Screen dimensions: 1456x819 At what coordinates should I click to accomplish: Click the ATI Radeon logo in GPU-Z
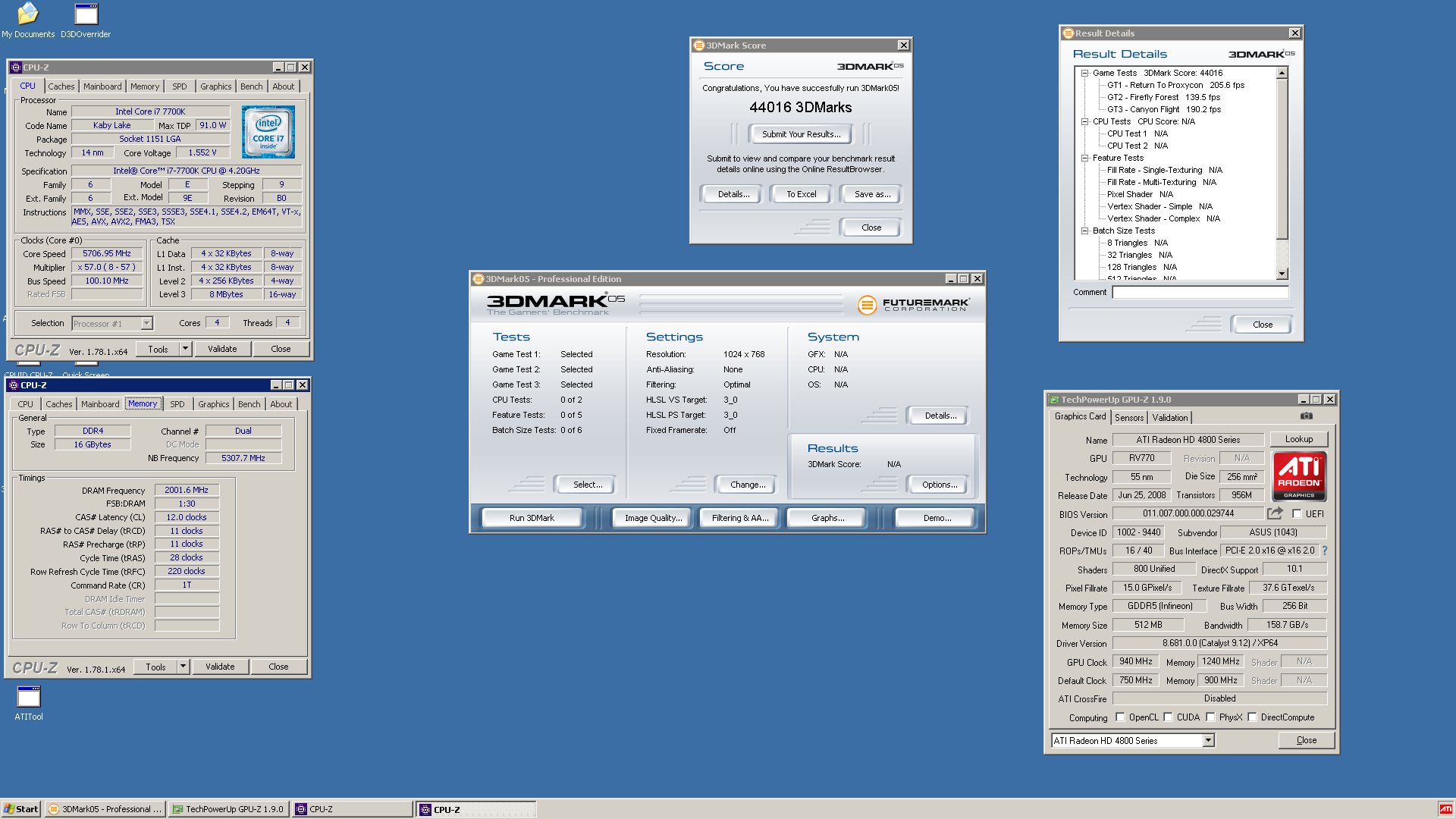coord(1299,476)
